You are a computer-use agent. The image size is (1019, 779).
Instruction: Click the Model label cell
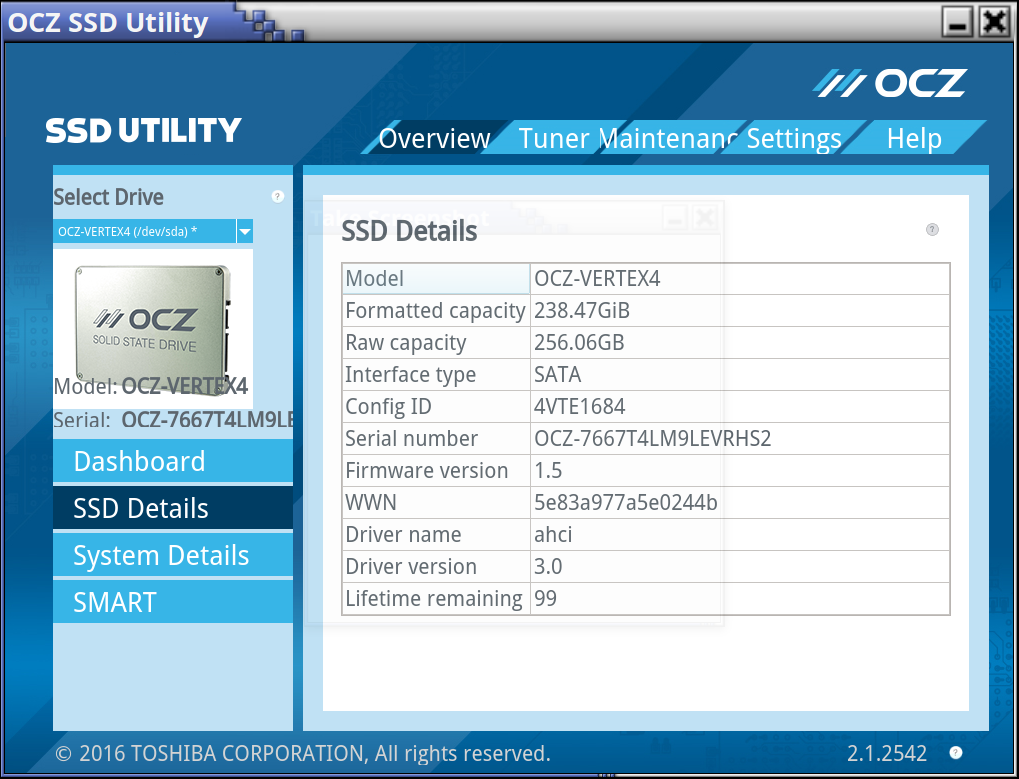pos(436,279)
